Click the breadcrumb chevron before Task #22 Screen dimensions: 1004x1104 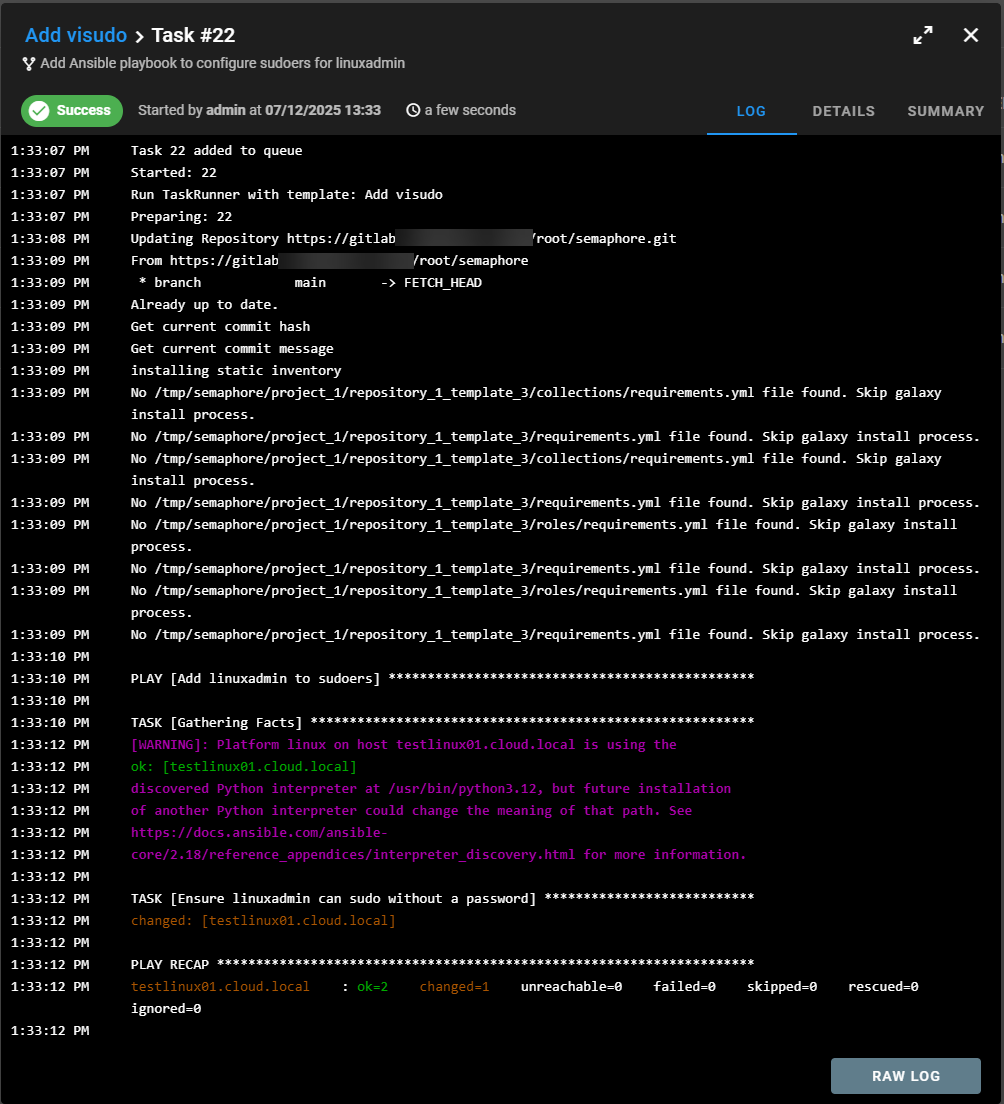[139, 36]
